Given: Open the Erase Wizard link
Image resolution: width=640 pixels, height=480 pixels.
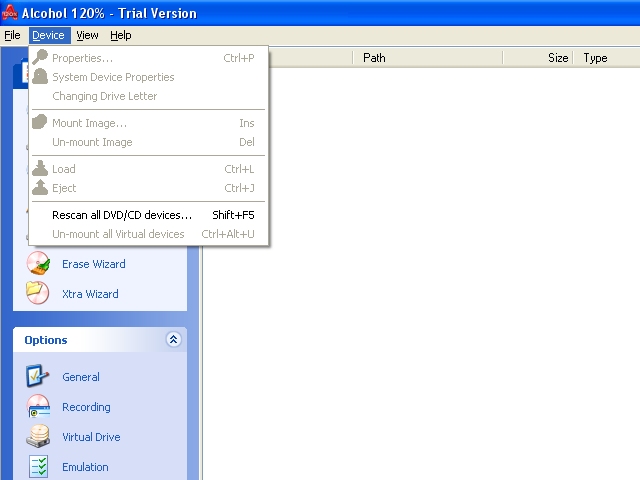Looking at the screenshot, I should click(94, 264).
